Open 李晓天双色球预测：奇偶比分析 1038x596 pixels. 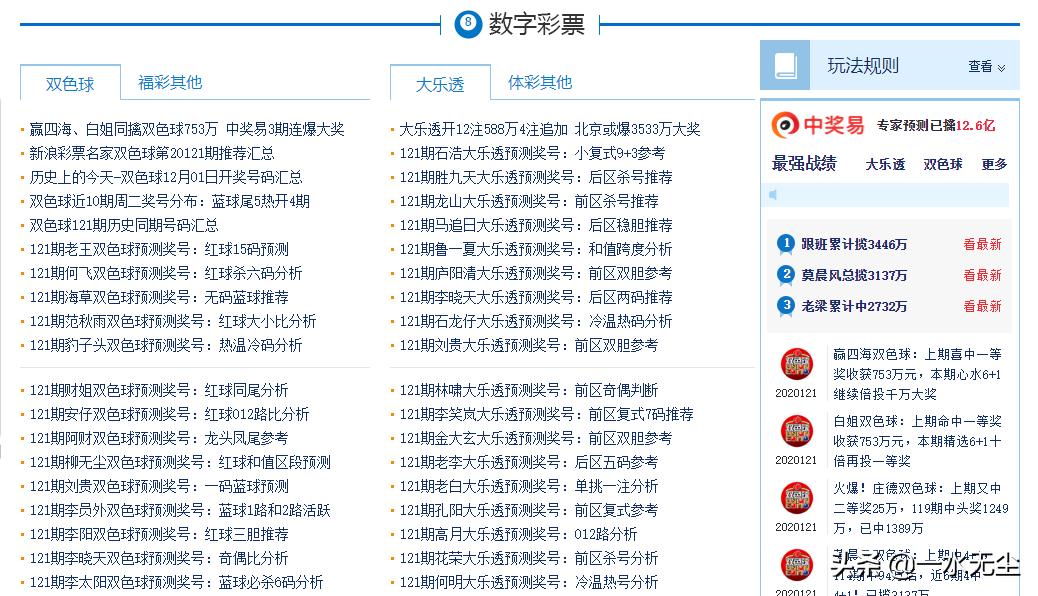[x=159, y=558]
